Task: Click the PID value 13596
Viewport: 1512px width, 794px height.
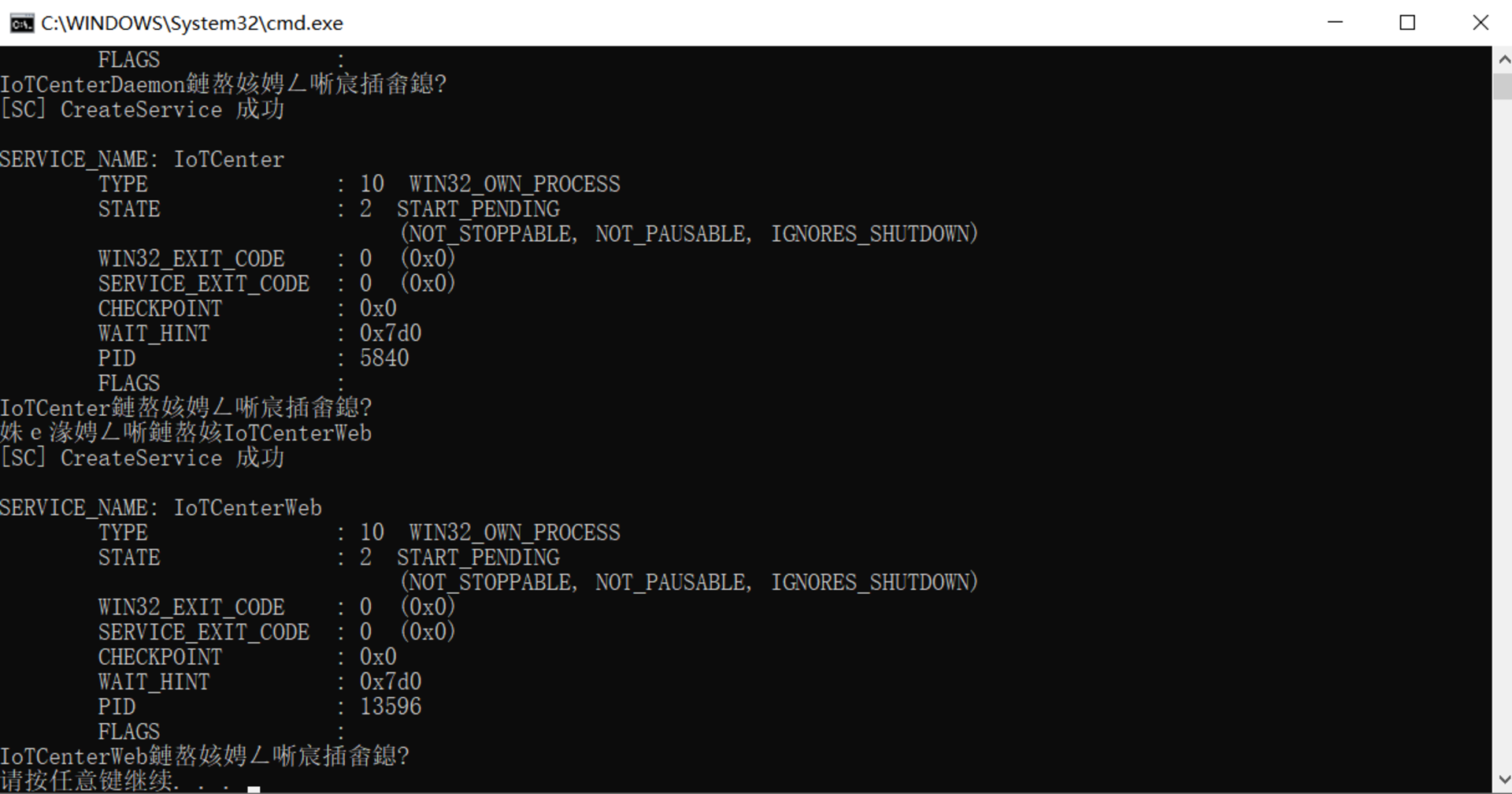Action: pos(391,707)
